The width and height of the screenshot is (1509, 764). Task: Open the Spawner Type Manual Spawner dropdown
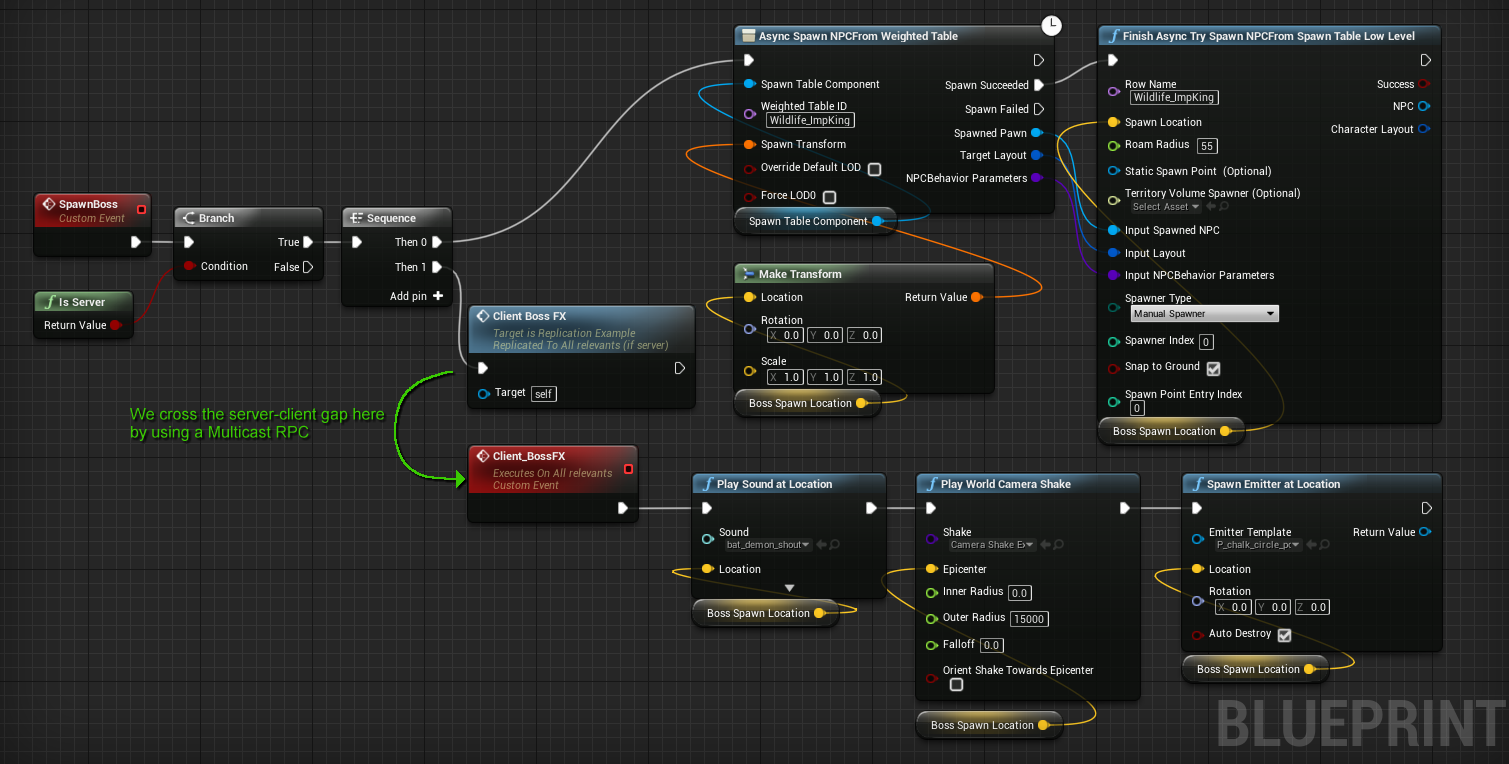(1204, 314)
